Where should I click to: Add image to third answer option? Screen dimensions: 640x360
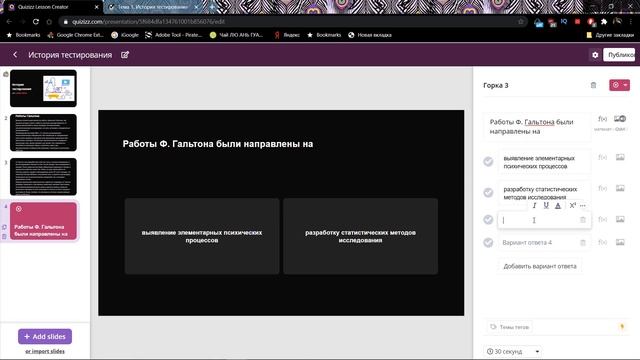(620, 219)
